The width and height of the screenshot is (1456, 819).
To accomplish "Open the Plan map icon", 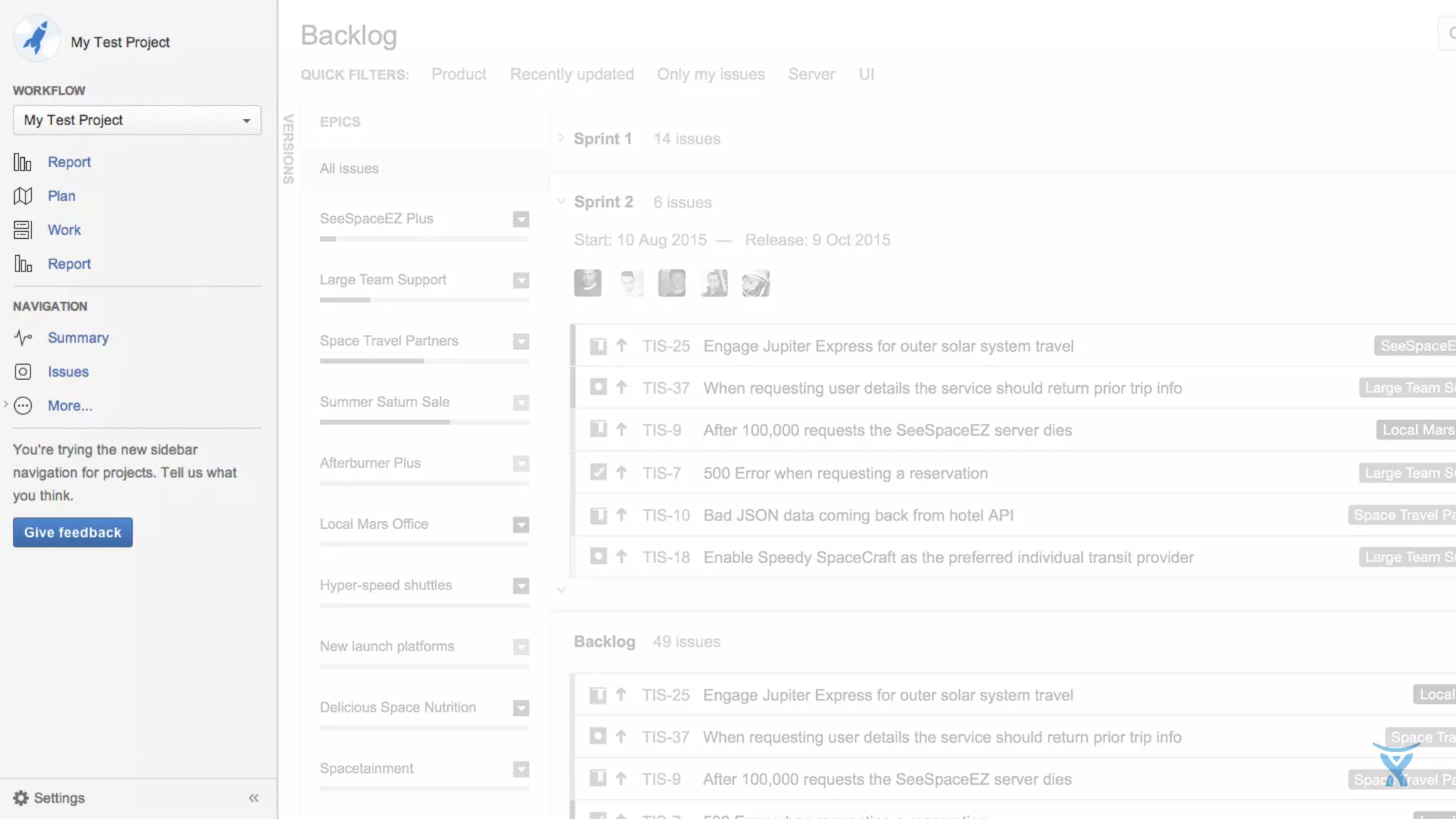I will pos(23,196).
